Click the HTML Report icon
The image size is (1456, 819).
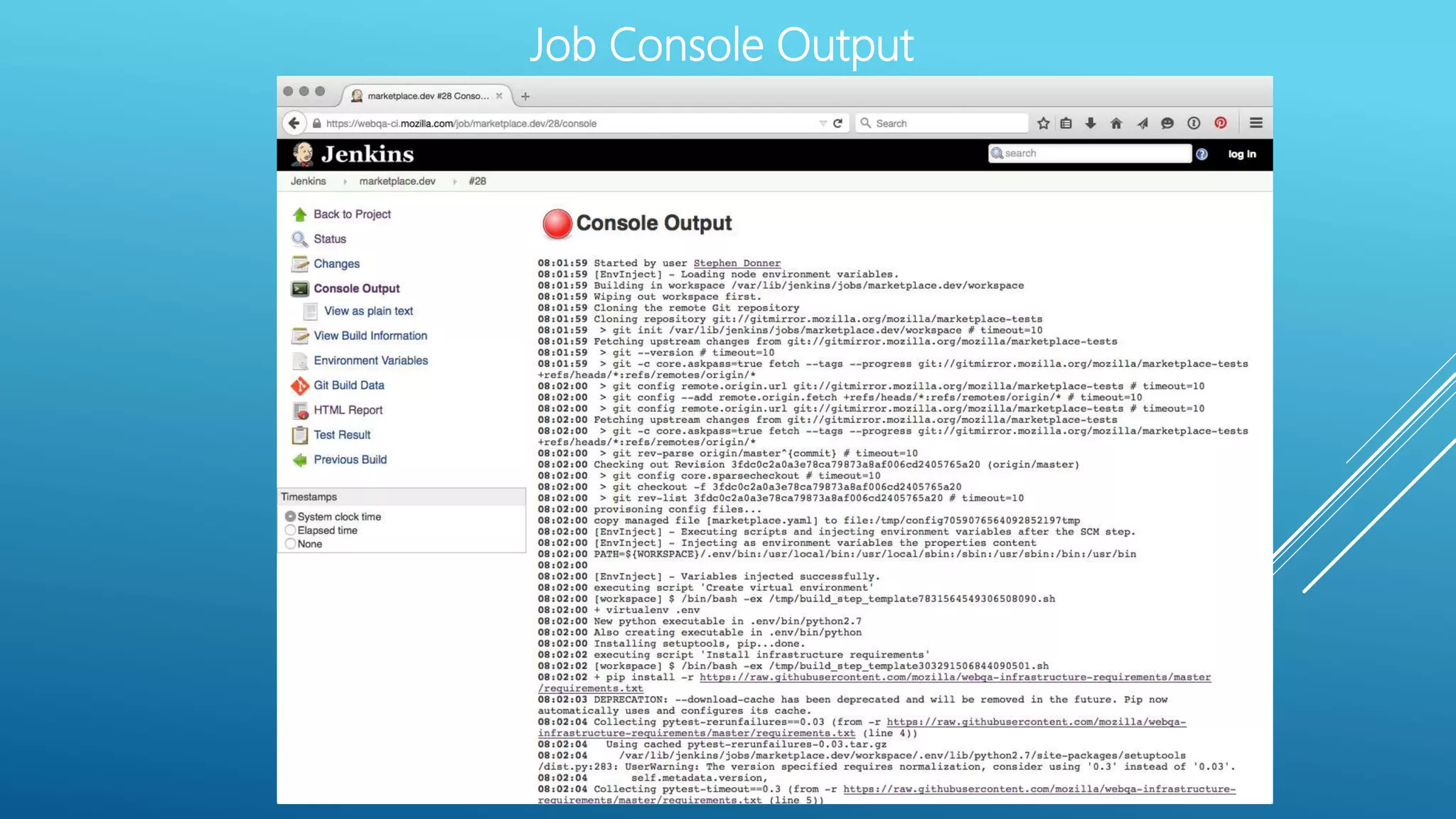coord(300,411)
